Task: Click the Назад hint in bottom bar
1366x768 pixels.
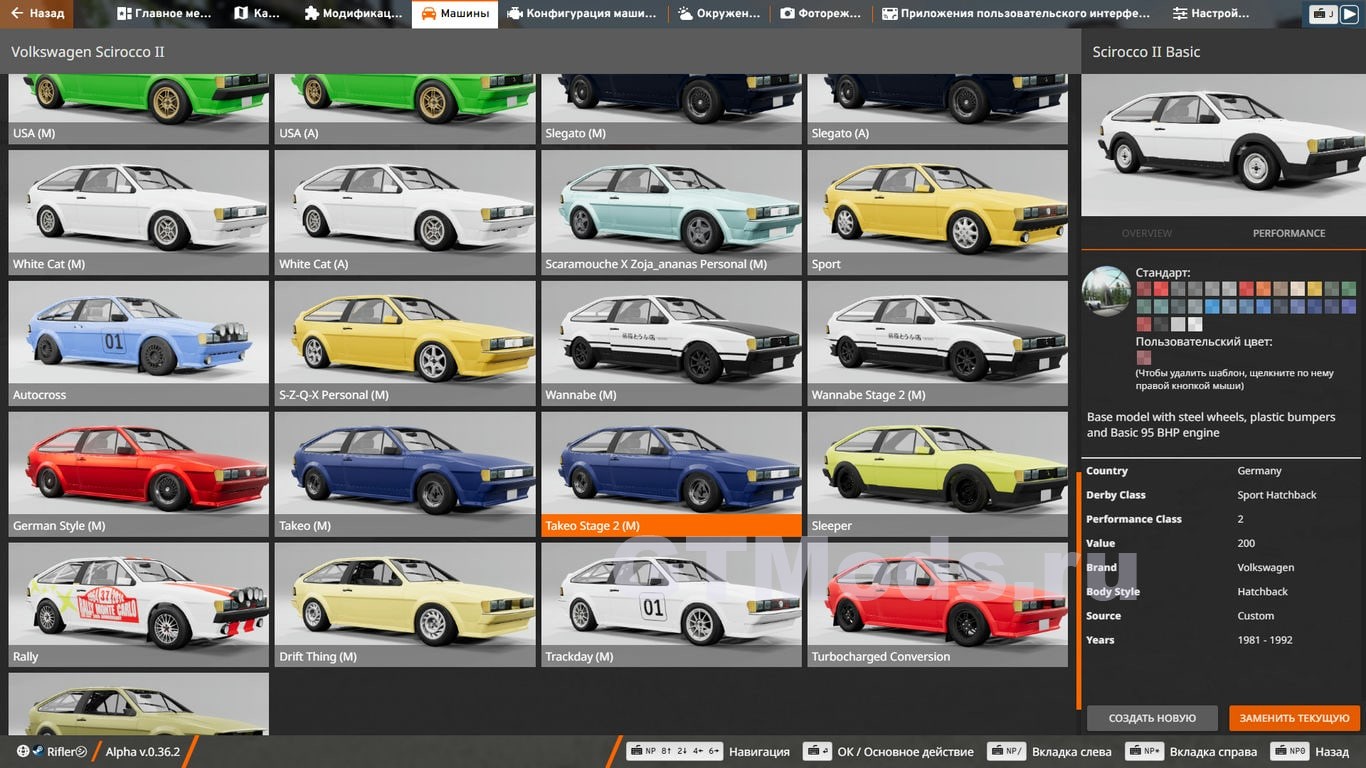Action: (1309, 751)
